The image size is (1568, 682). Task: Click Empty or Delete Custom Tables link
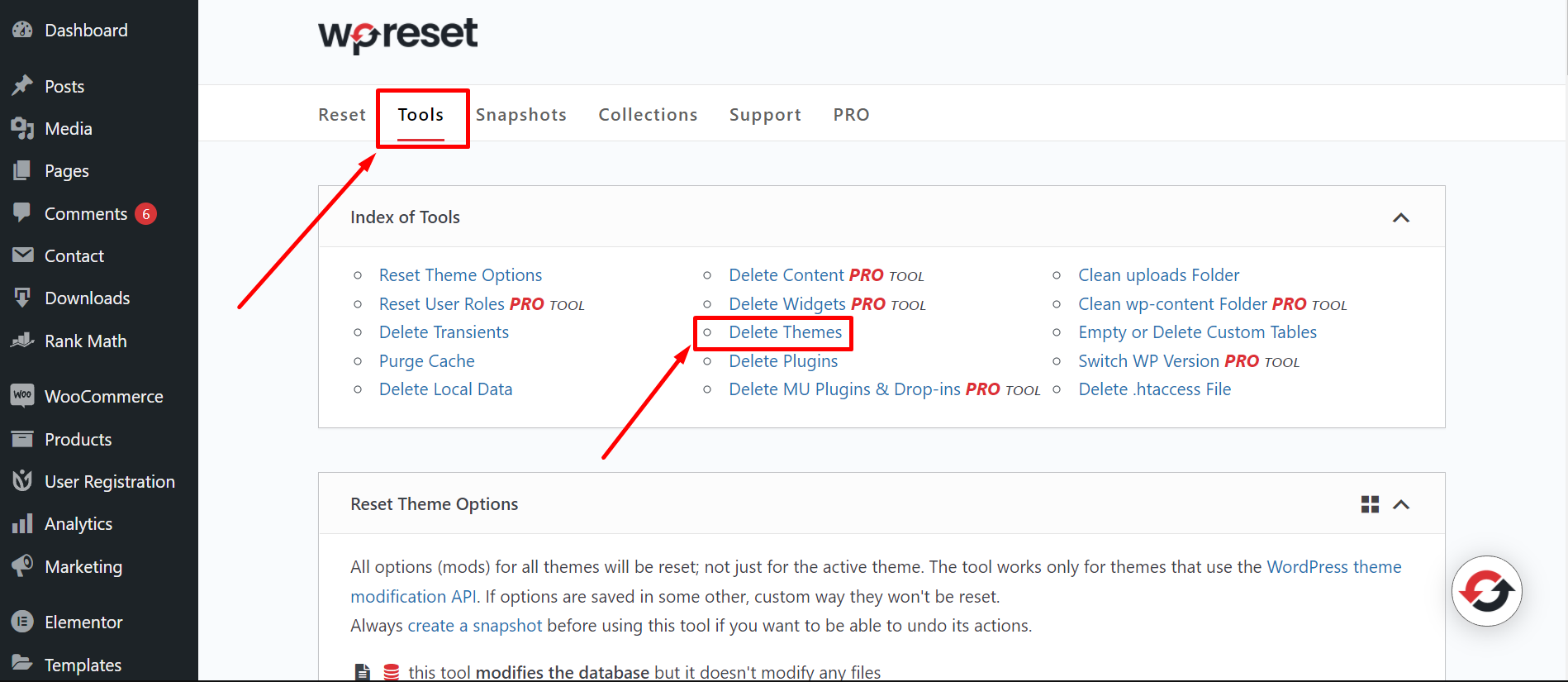pyautogui.click(x=1197, y=332)
